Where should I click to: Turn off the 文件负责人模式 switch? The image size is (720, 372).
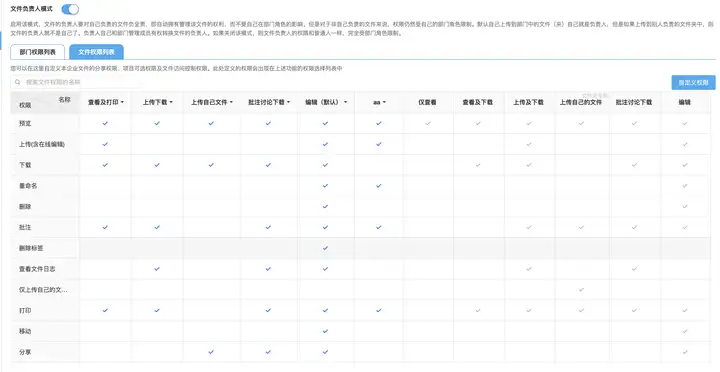point(70,9)
